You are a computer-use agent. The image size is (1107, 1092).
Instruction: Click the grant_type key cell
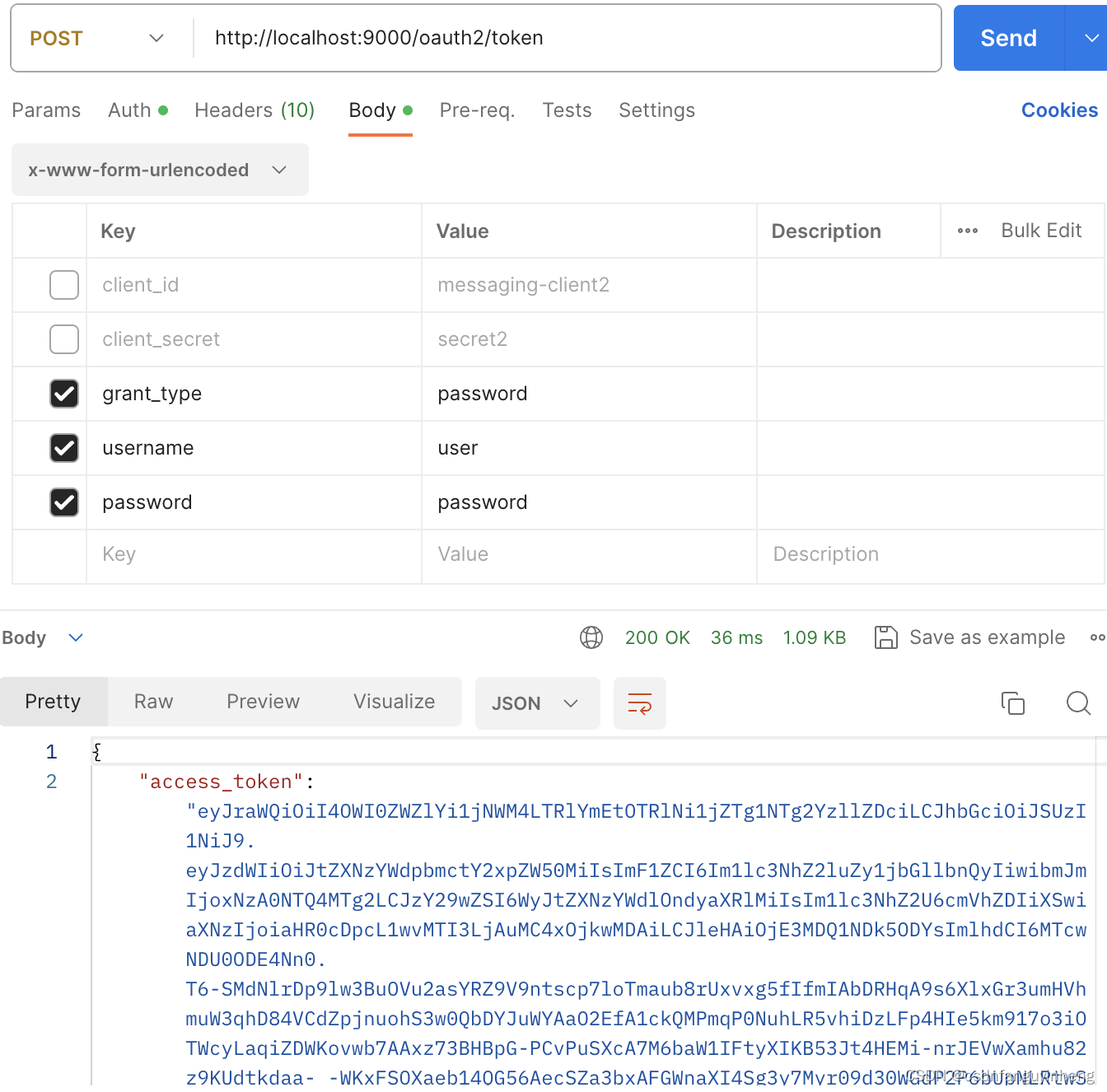(x=255, y=394)
